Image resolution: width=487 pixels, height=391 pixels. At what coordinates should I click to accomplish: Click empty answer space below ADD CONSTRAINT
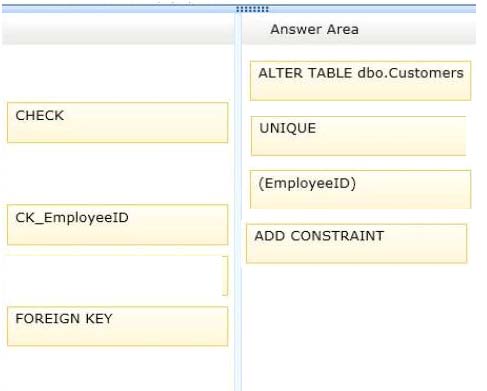click(x=358, y=327)
